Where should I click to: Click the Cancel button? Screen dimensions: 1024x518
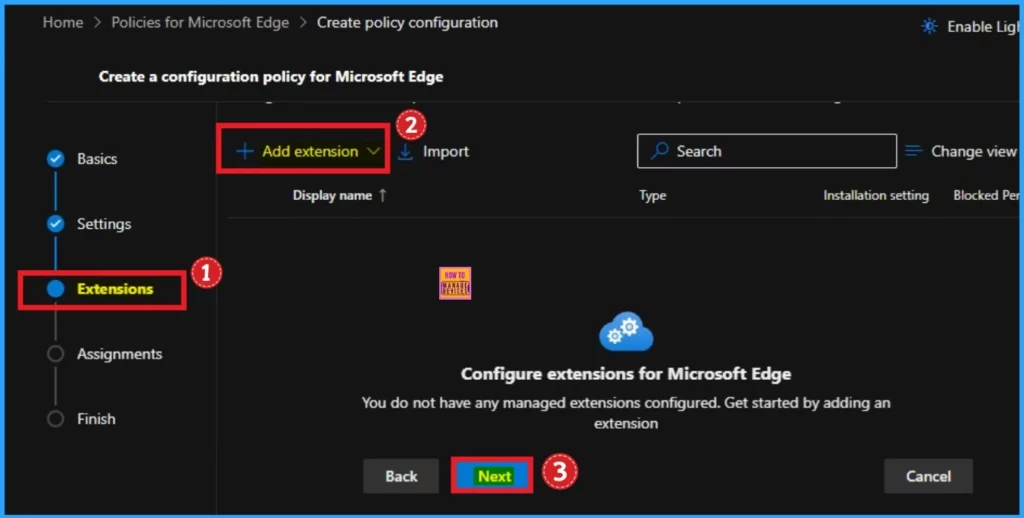tap(928, 476)
